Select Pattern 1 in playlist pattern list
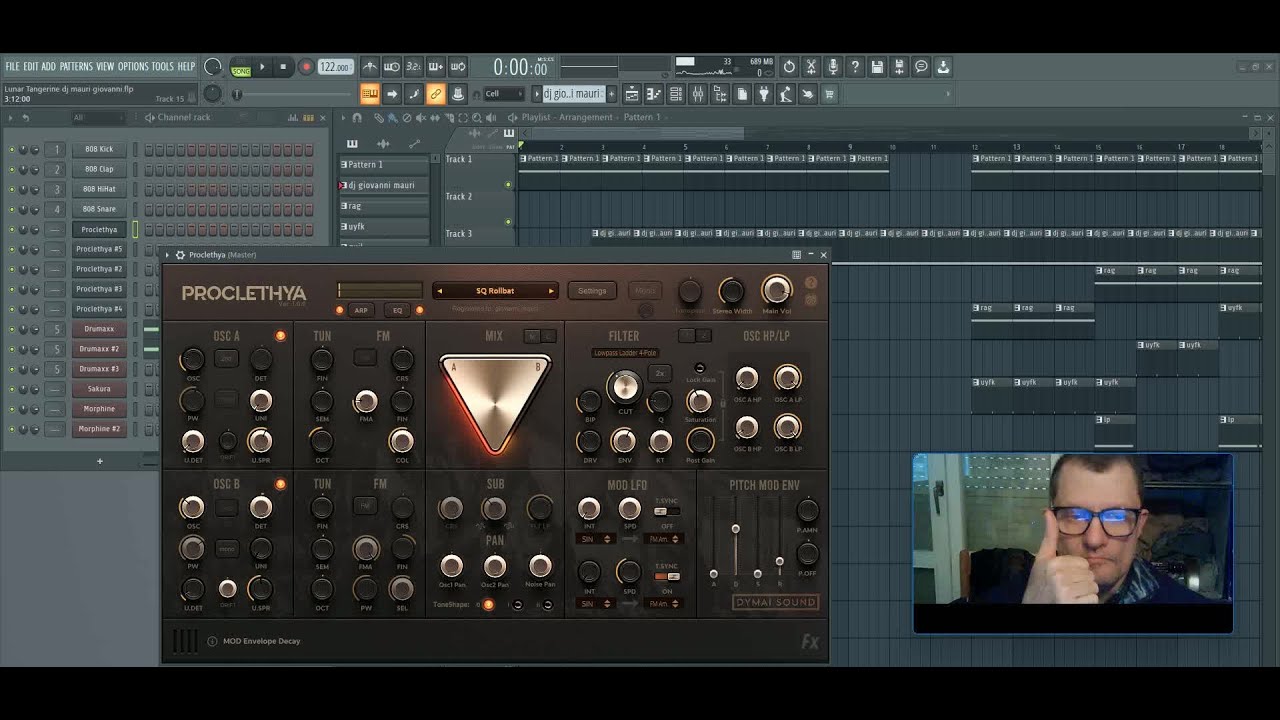This screenshot has width=1280, height=720. click(x=384, y=165)
